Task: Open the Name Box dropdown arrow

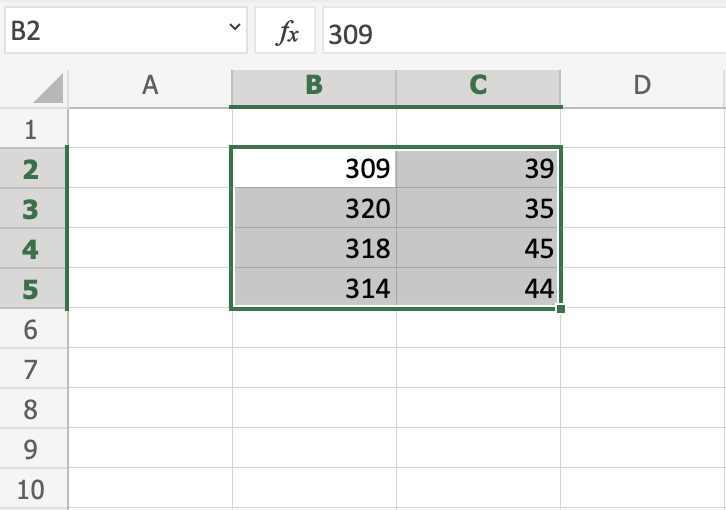Action: pyautogui.click(x=235, y=32)
